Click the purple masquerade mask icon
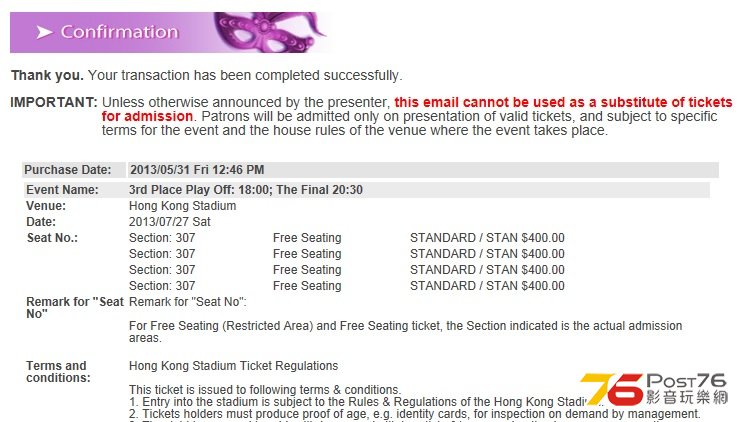Screen dimensions: 745x422 click(269, 31)
